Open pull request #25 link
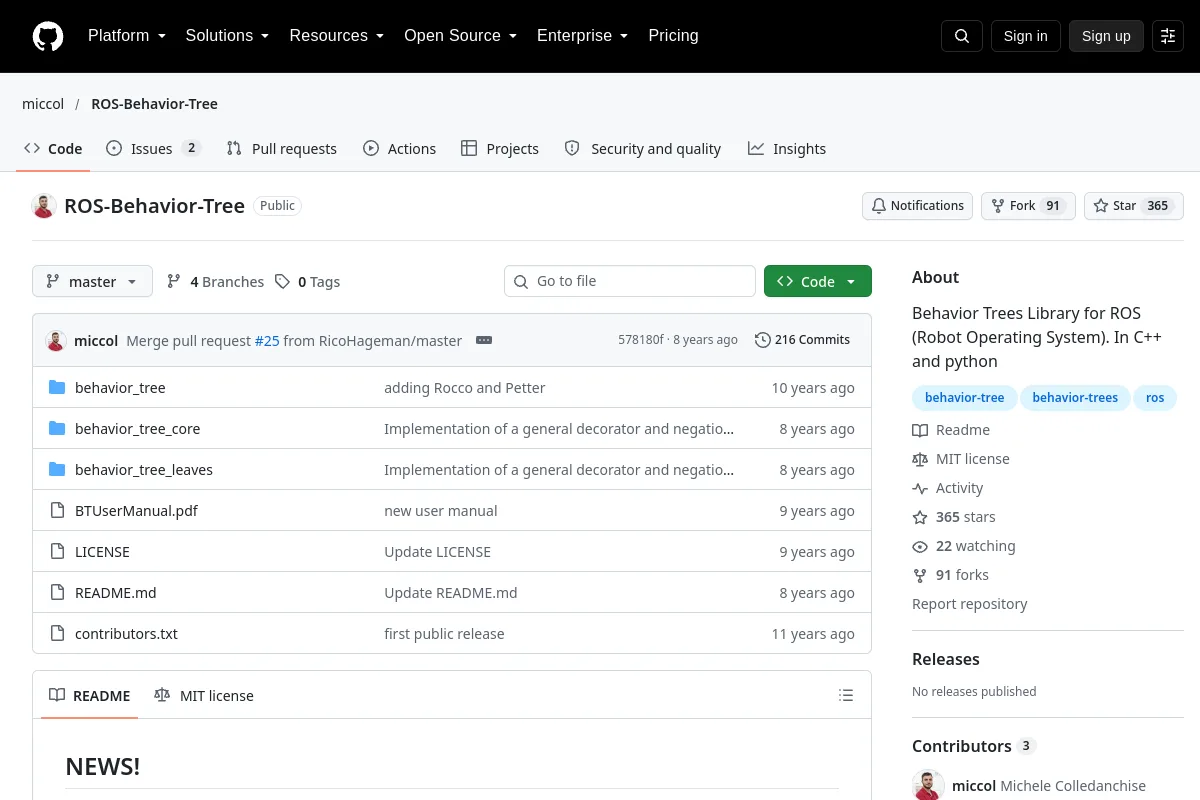Viewport: 1200px width, 800px height. tap(267, 340)
